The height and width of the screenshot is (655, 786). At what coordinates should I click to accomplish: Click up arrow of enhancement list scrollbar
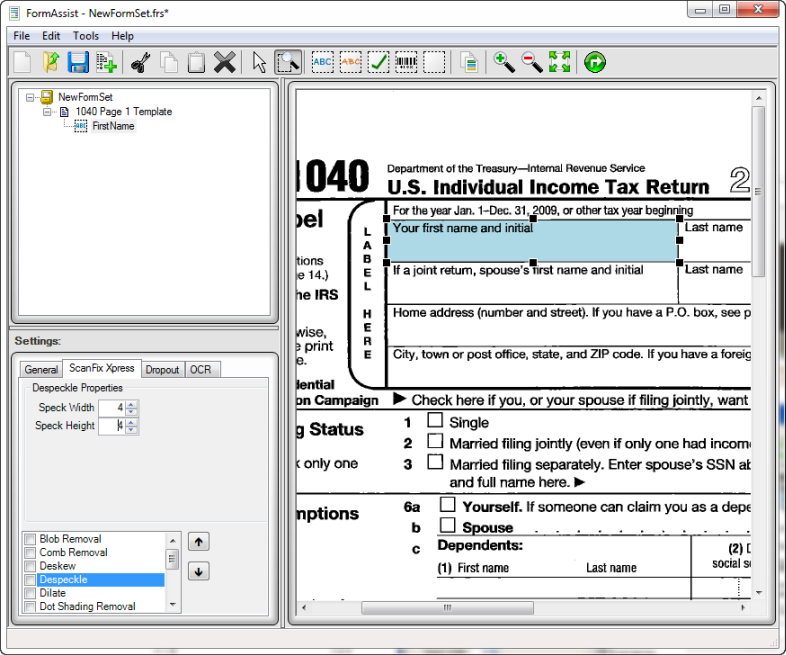[172, 541]
